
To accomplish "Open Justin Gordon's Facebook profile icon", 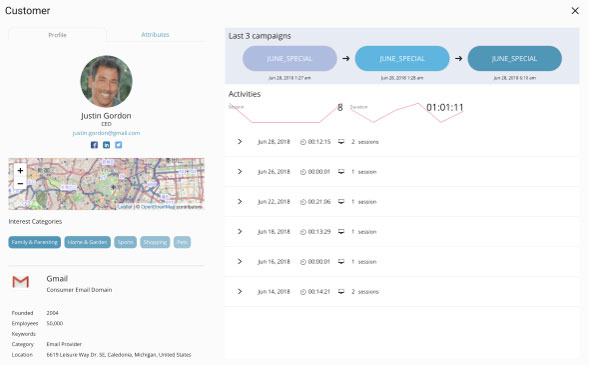I will point(94,145).
